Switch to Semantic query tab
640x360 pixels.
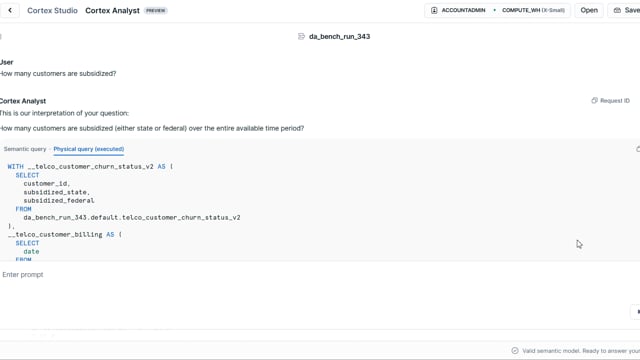tap(25, 149)
